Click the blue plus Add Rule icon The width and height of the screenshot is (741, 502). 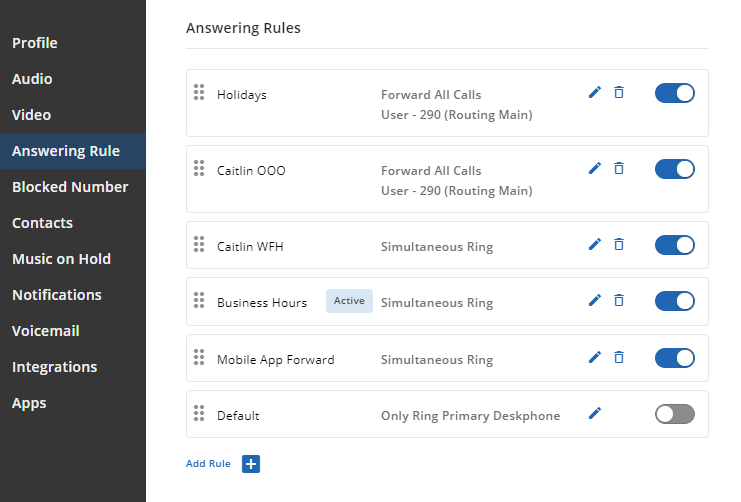click(251, 464)
